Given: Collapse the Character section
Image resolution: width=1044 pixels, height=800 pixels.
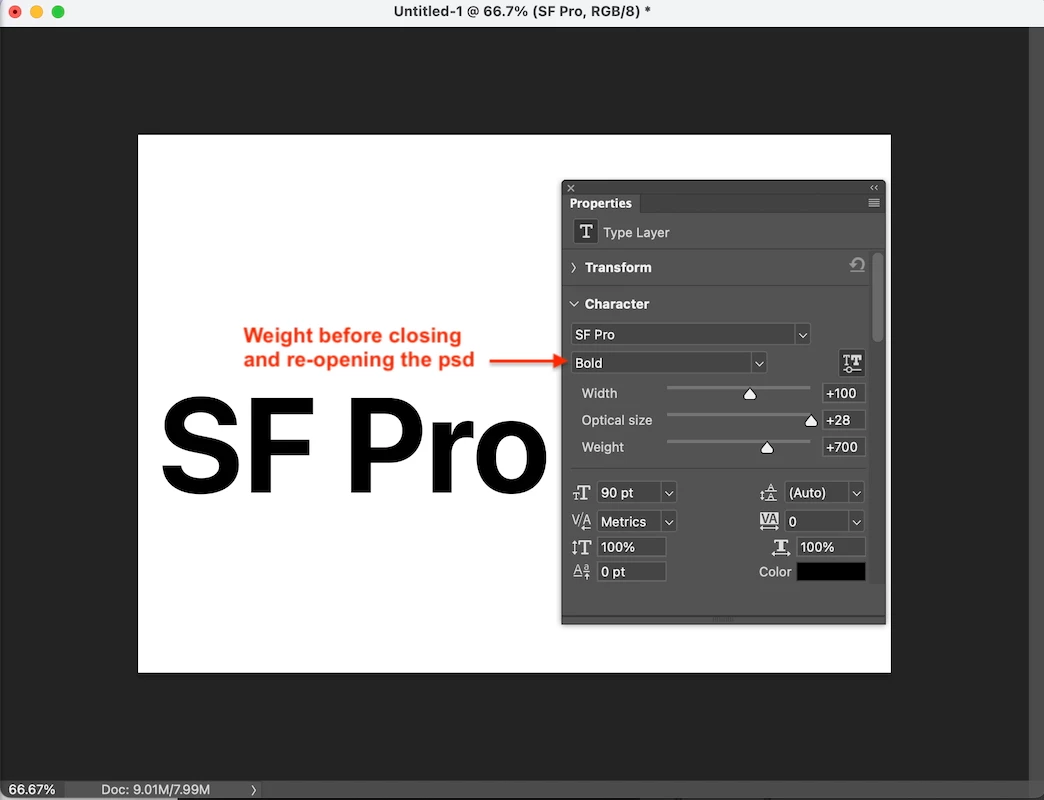Looking at the screenshot, I should tap(574, 304).
